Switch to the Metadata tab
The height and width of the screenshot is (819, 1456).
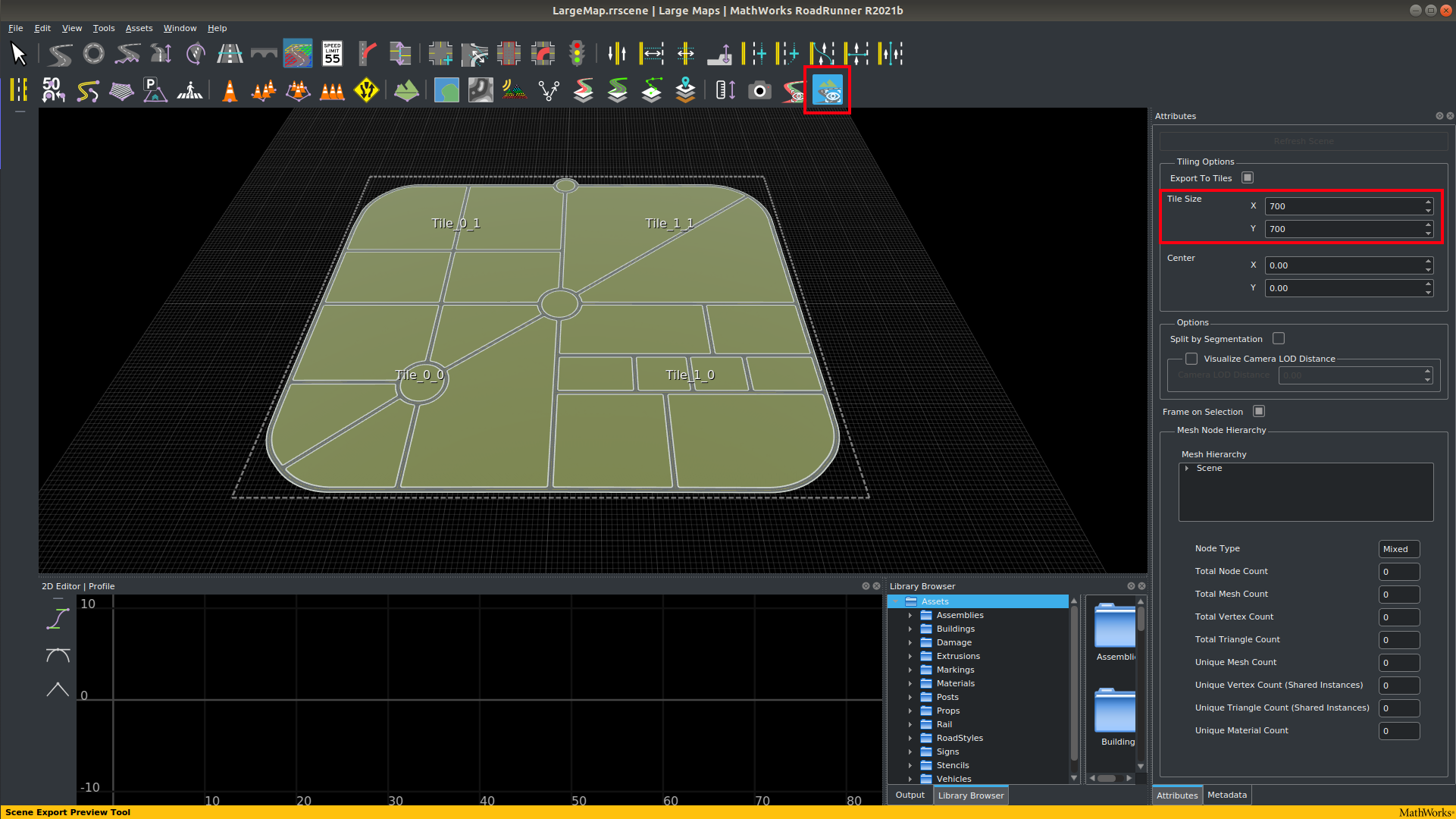pyautogui.click(x=1226, y=795)
